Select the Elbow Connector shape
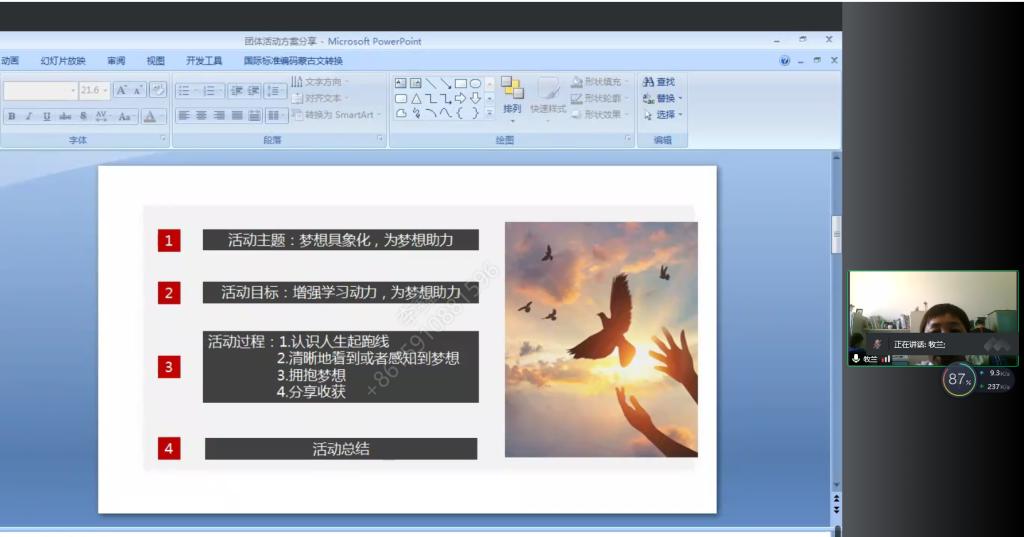1024x537 pixels. pyautogui.click(x=430, y=98)
